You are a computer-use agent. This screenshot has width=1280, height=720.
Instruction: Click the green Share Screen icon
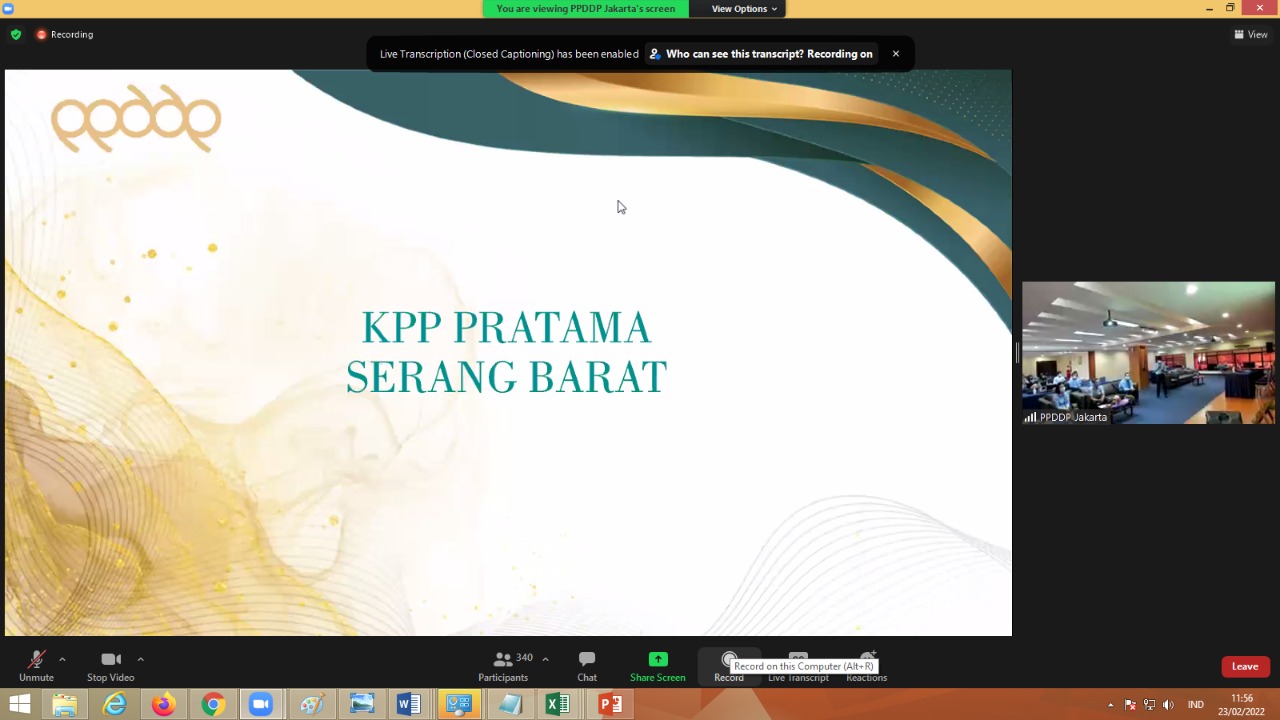pos(657,659)
